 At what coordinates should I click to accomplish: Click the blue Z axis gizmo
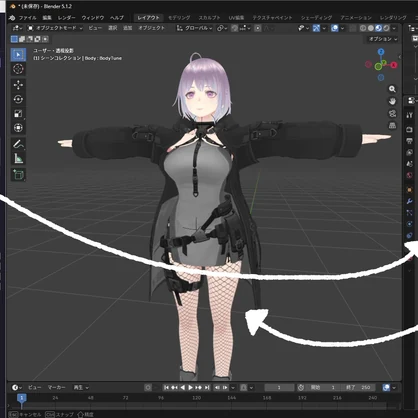[x=381, y=52]
